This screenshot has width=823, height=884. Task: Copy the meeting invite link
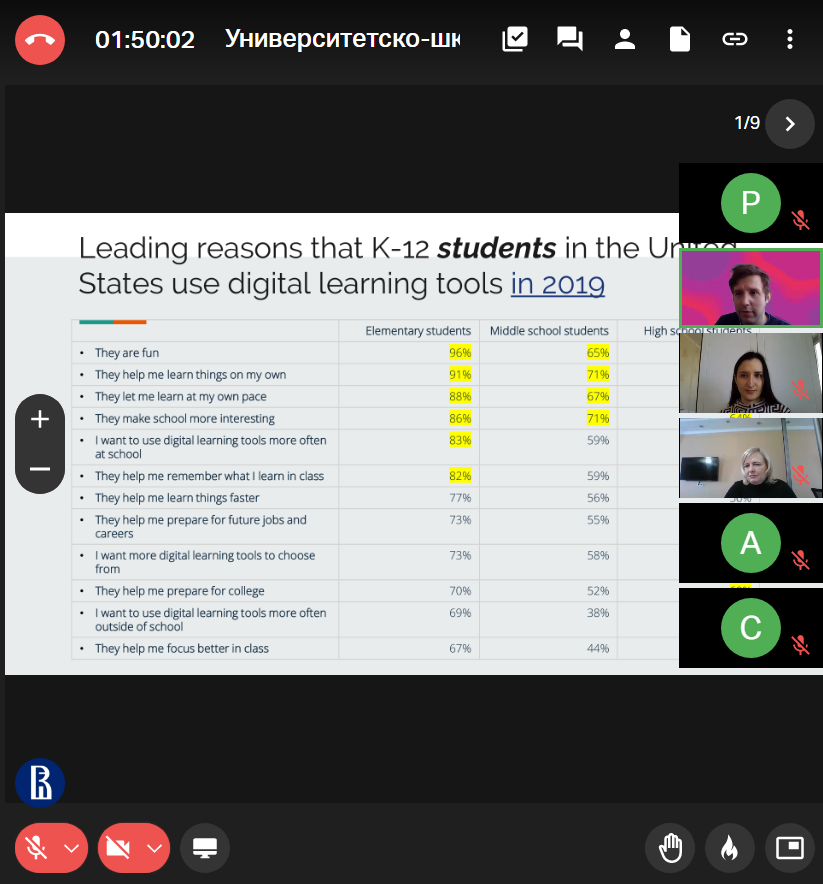pyautogui.click(x=735, y=39)
